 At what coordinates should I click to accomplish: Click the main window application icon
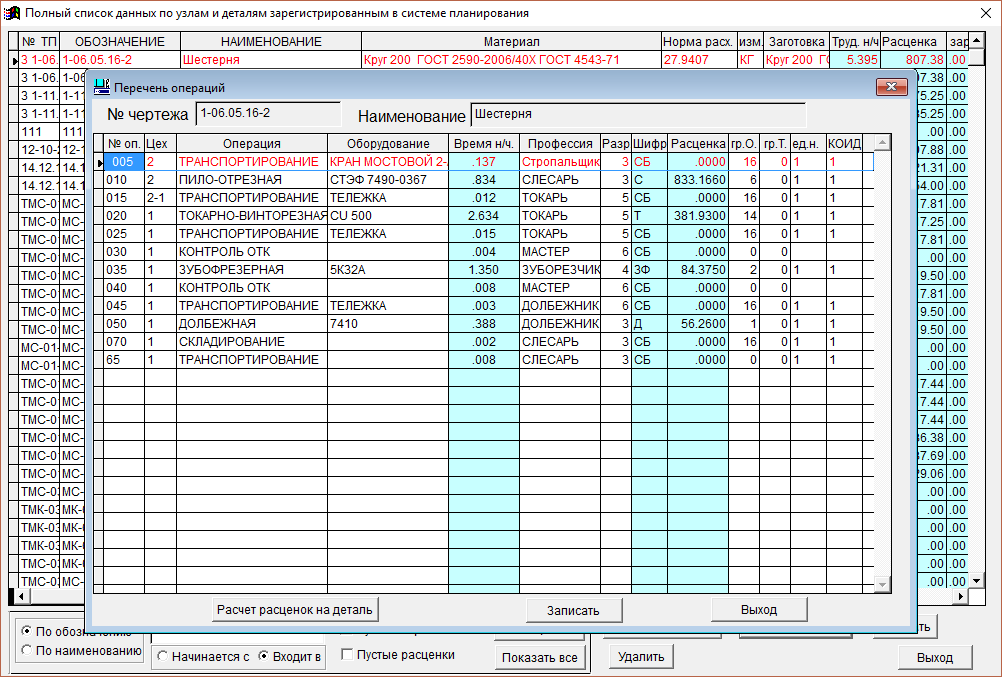[11, 13]
